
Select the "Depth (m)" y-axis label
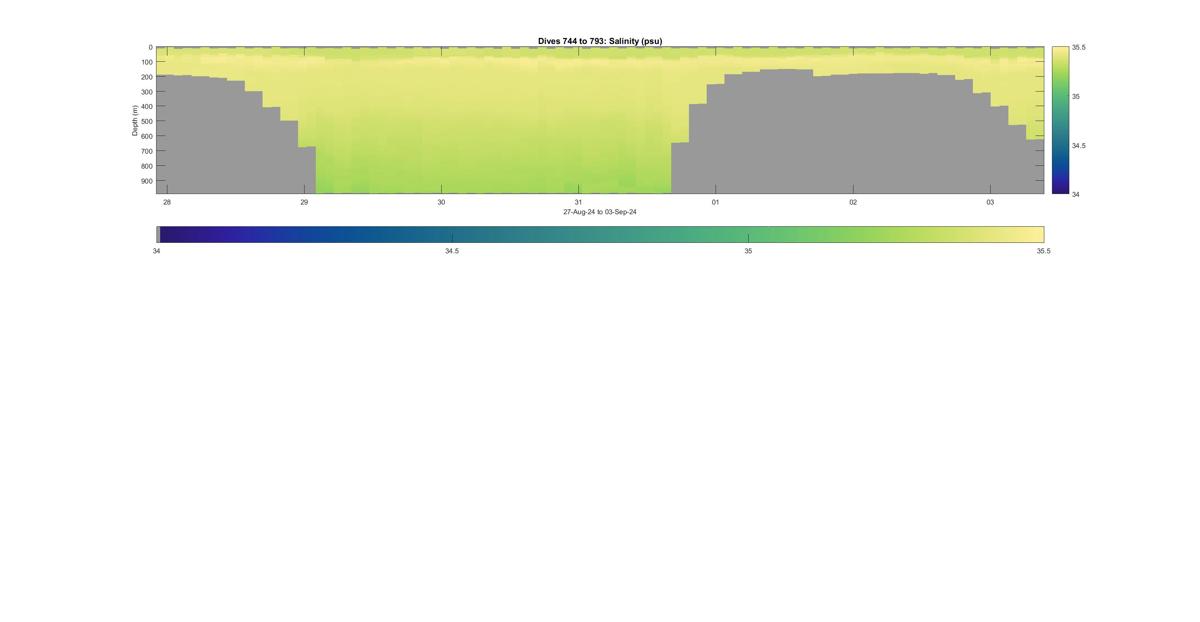coord(134,120)
